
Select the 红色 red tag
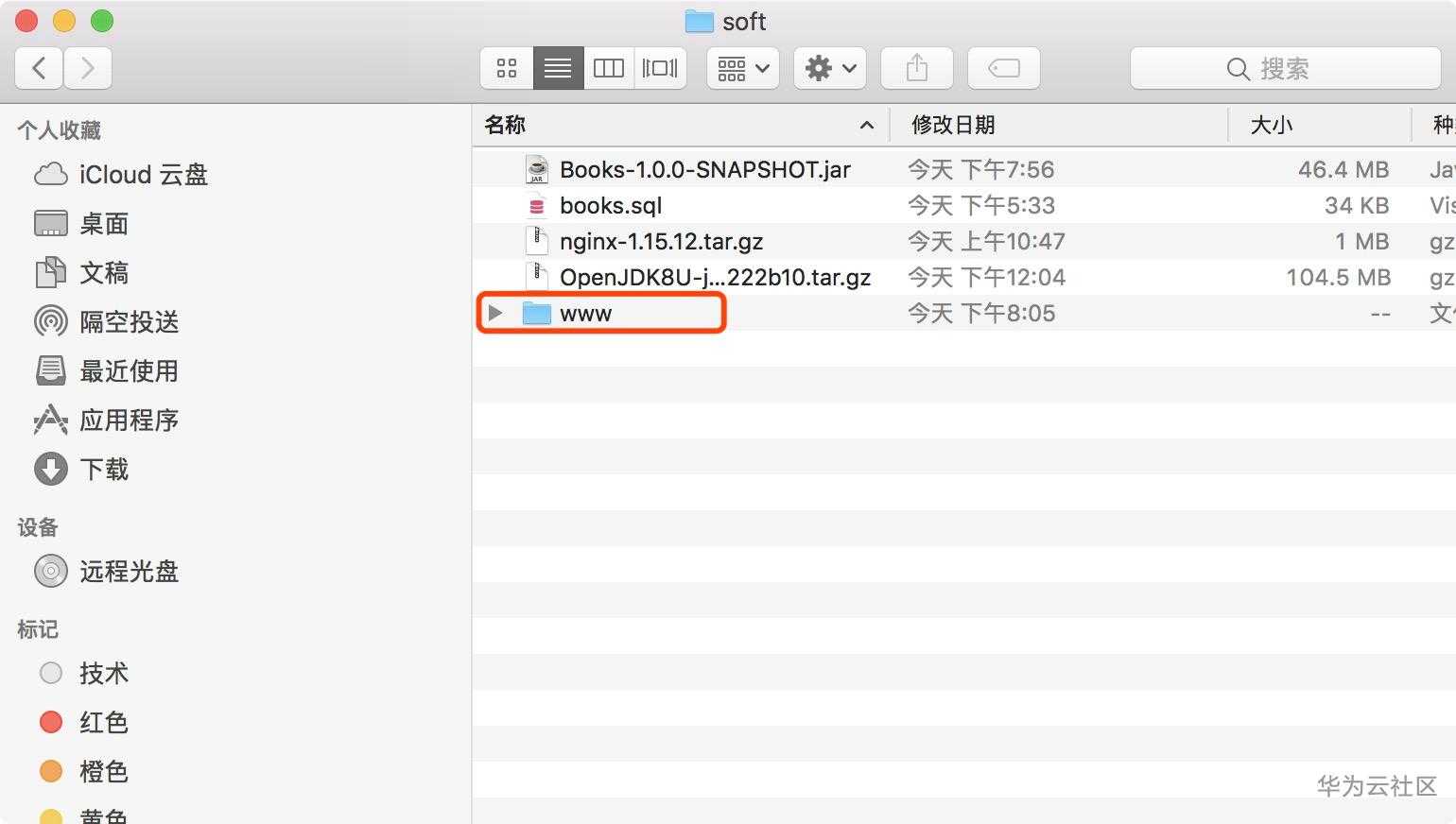click(x=83, y=723)
